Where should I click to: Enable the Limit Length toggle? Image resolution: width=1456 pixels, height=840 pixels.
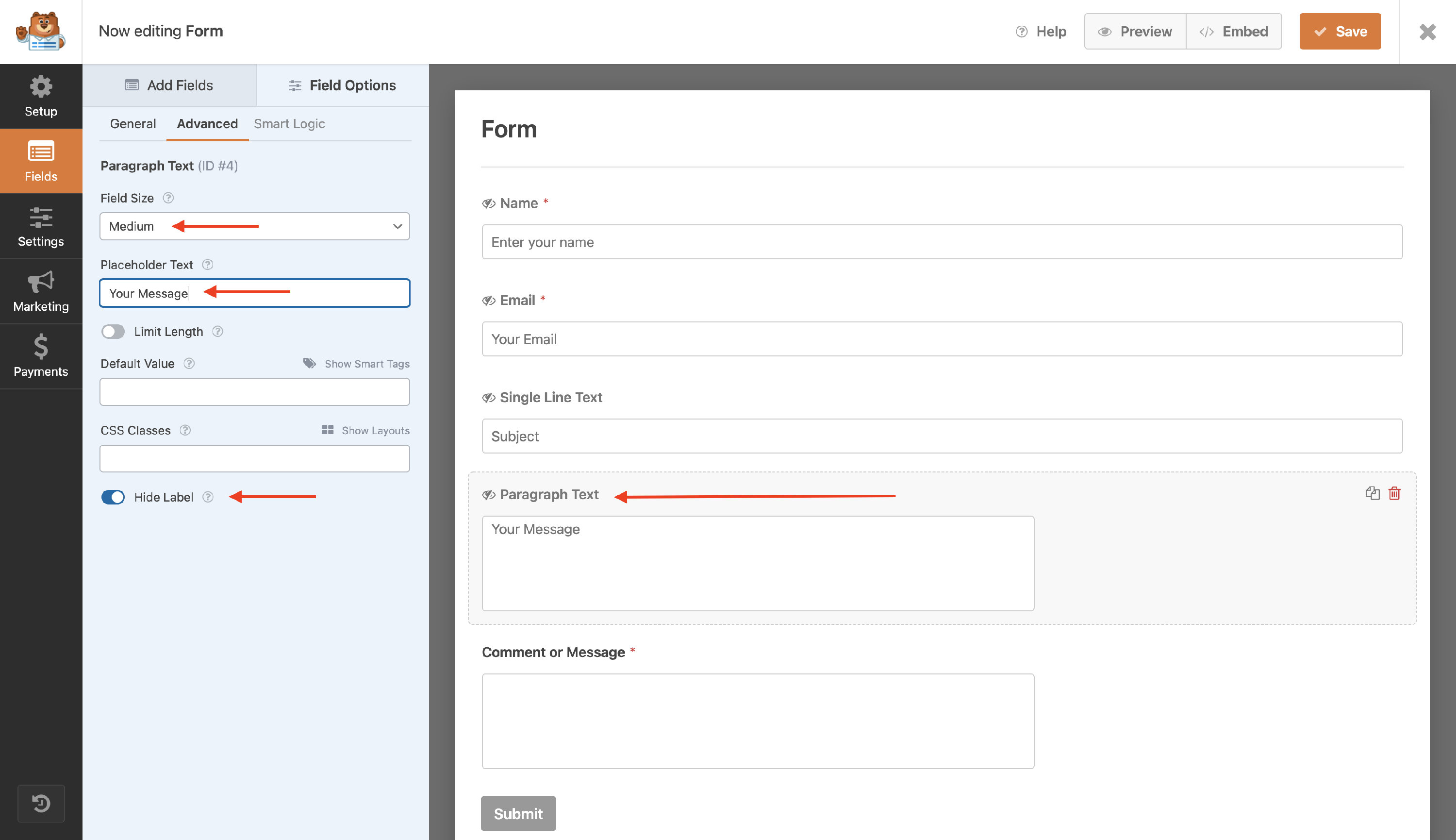[113, 332]
